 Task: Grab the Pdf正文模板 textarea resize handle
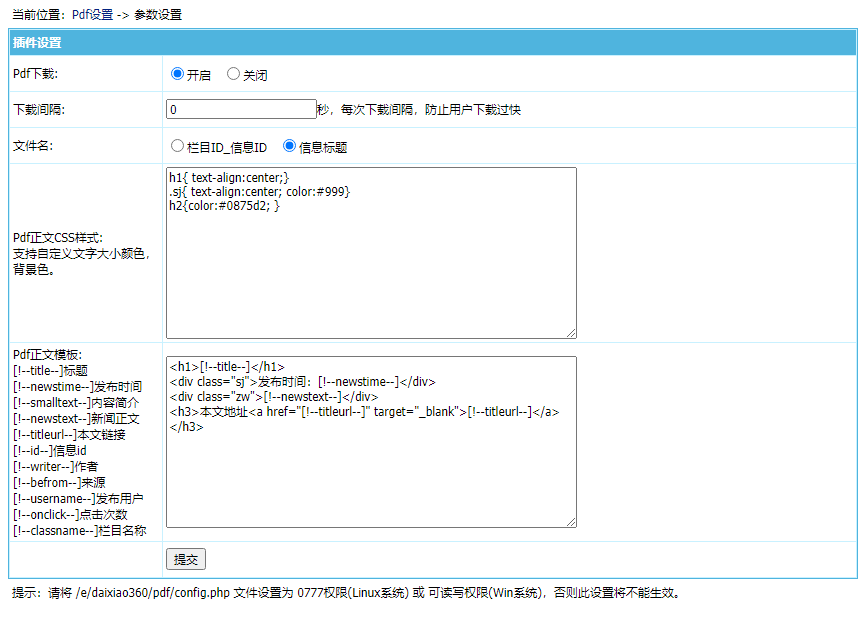click(571, 521)
